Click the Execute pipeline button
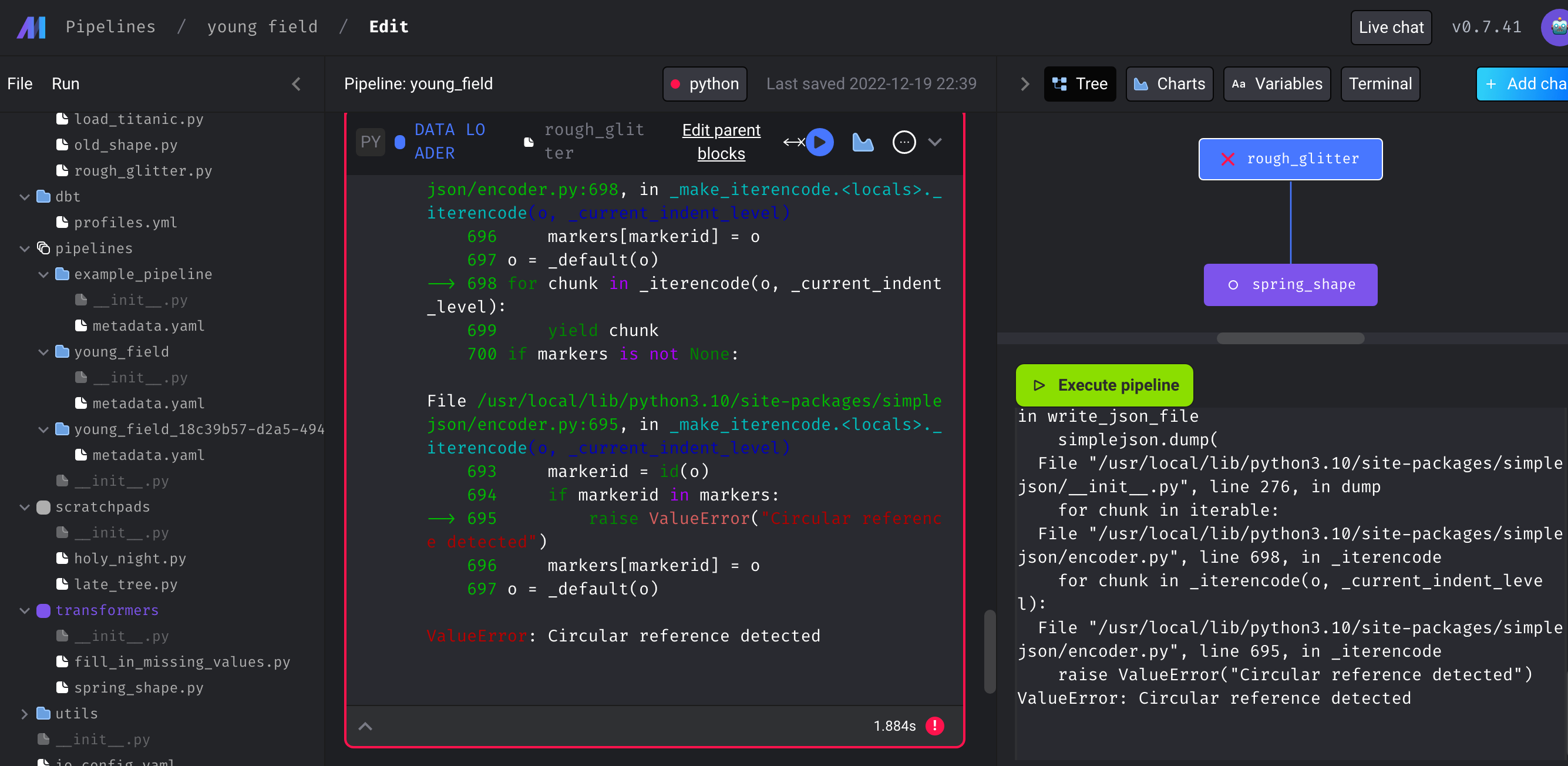Screen dimensions: 1568x766 click(x=1103, y=385)
